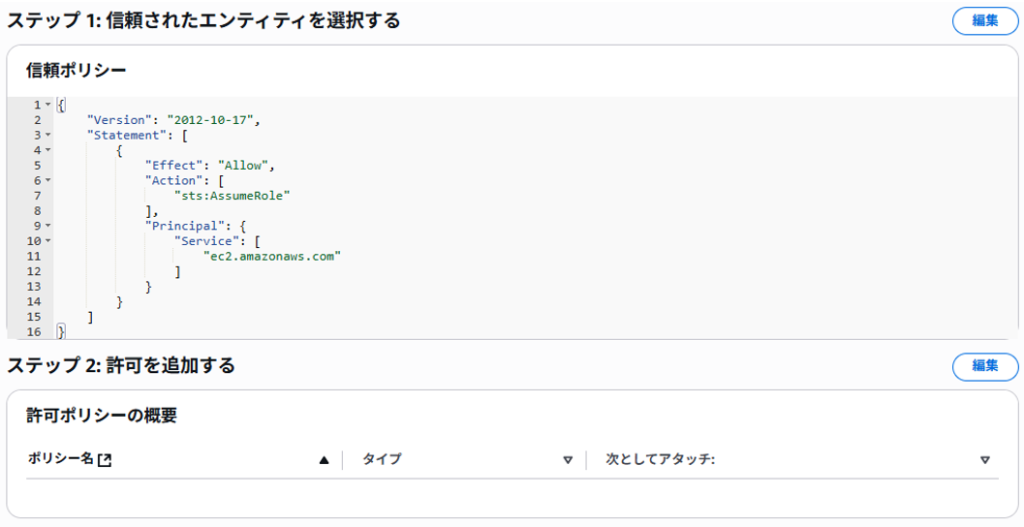Open external link icon beside ポリシー名
This screenshot has height=527, width=1024.
pos(104,460)
